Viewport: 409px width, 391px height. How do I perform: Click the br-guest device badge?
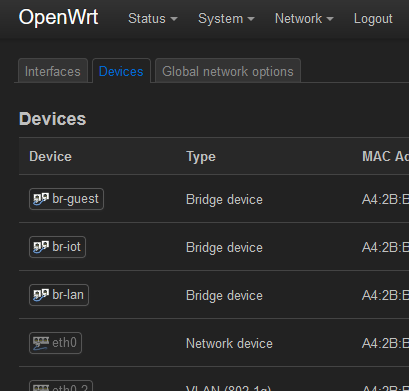tap(66, 199)
